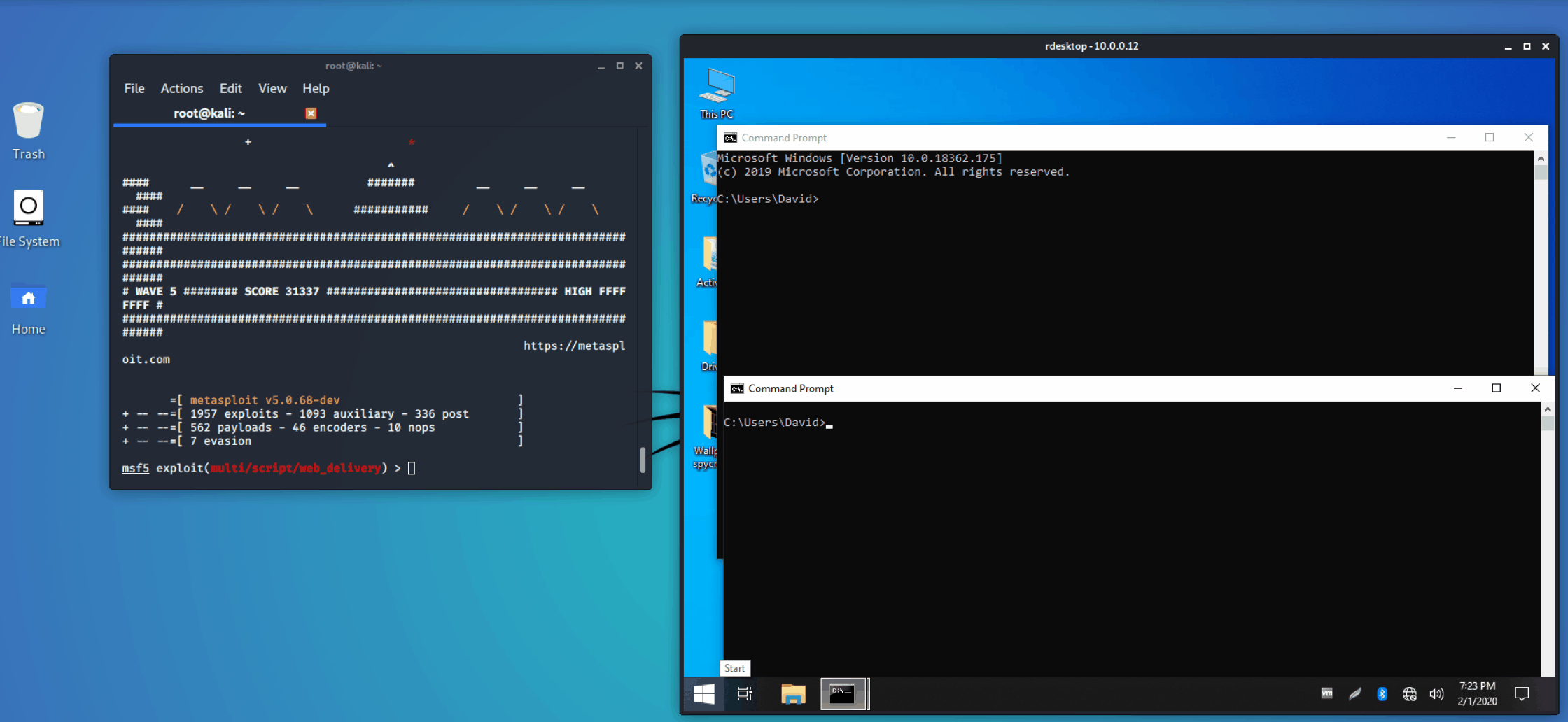Open File Explorer from the taskbar
Screen dimensions: 1568x722
tap(793, 693)
